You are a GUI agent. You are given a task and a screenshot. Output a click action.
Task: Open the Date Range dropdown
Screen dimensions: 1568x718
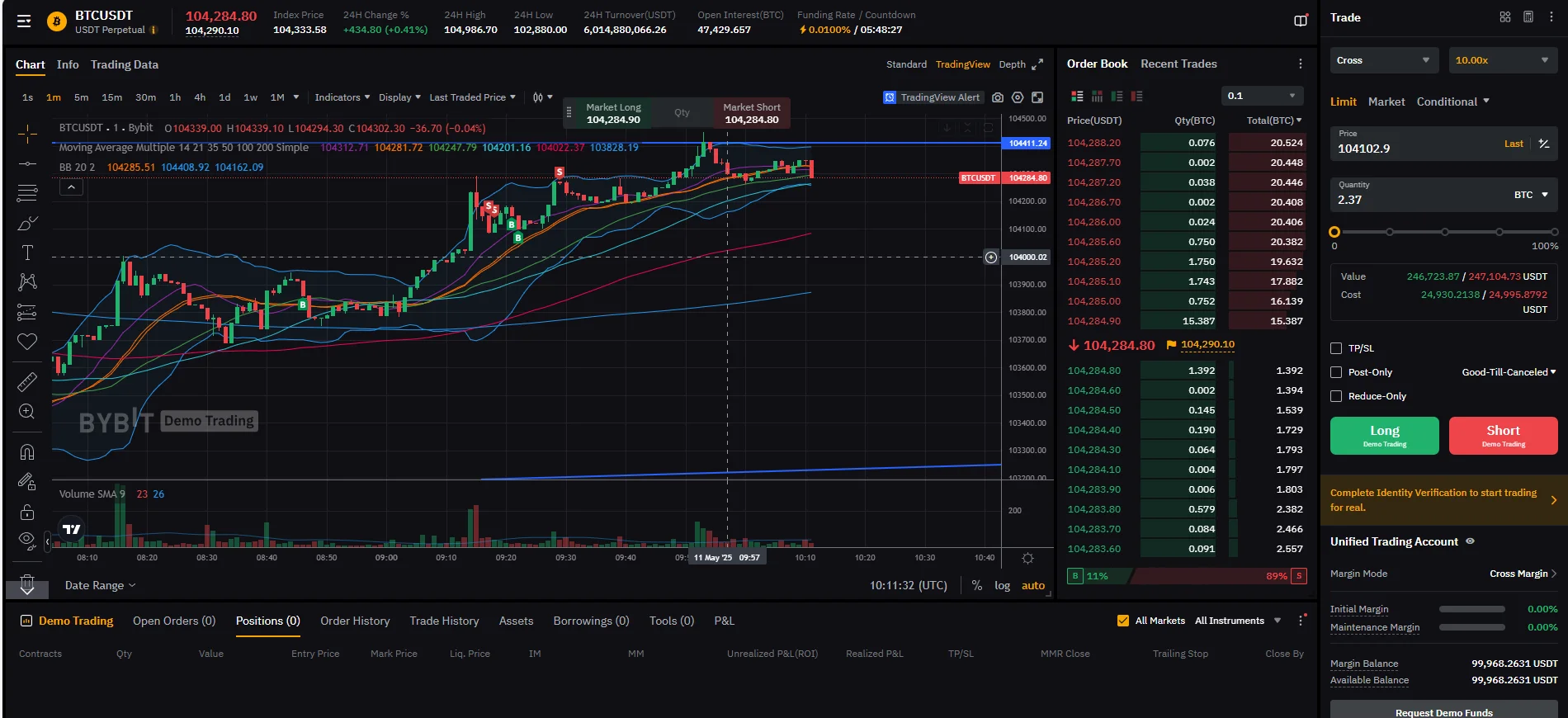[100, 585]
